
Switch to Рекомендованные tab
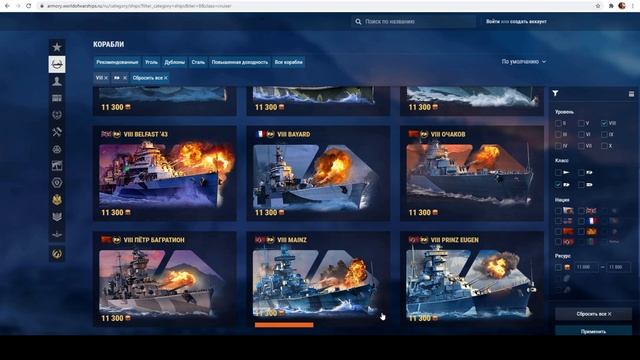pos(117,62)
